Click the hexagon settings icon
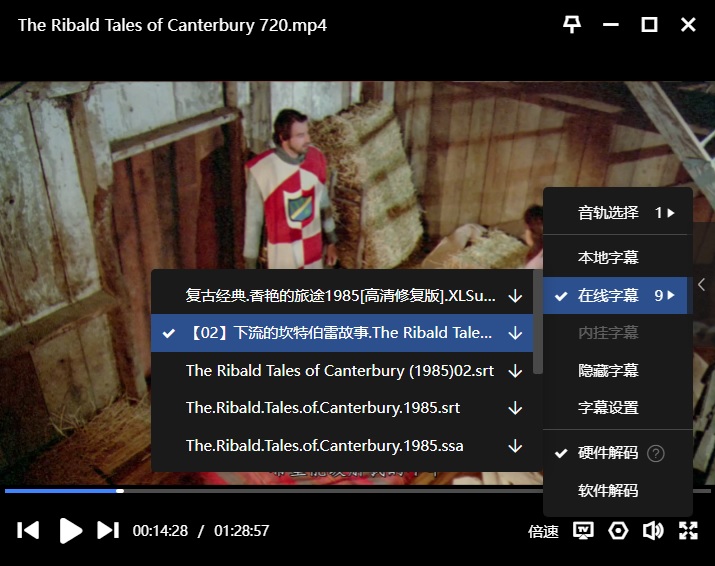 (x=618, y=531)
